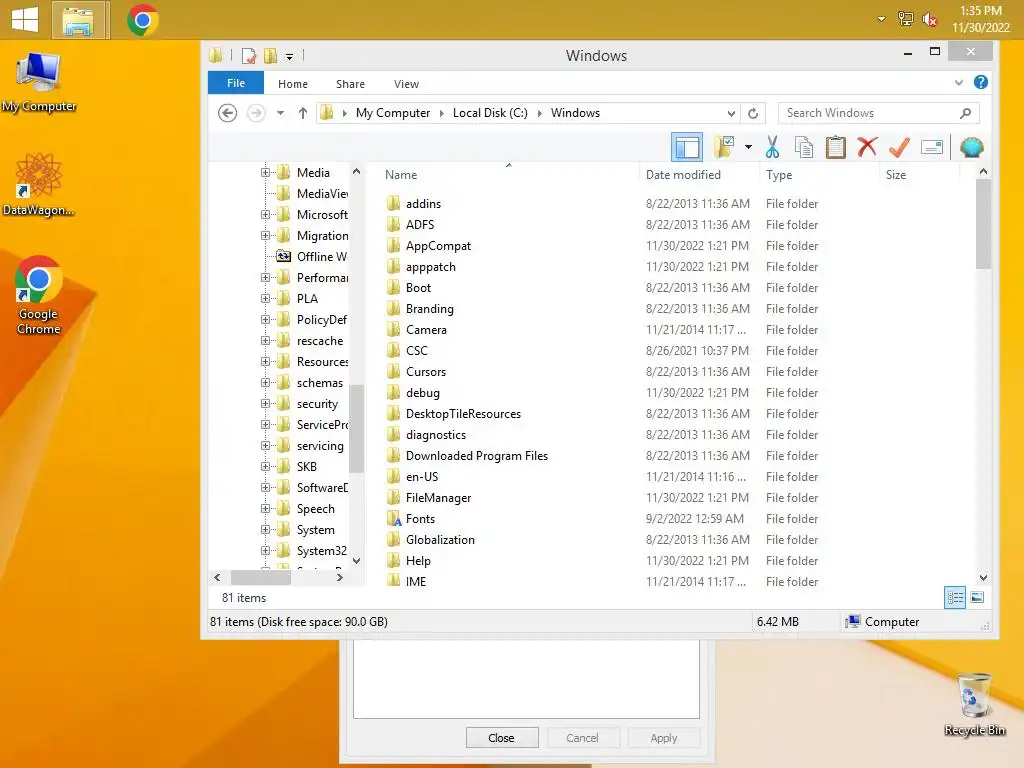Click the volume muted tray icon

[929, 20]
